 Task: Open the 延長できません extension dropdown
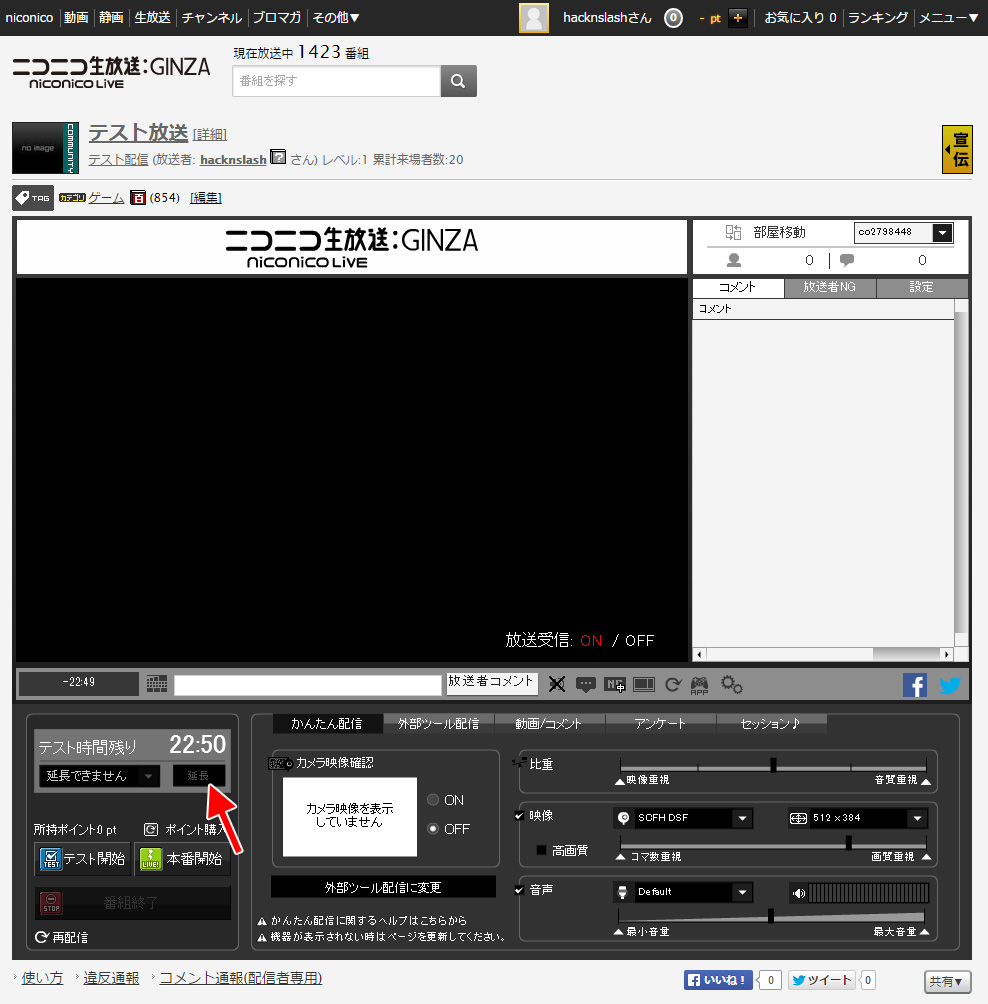click(x=99, y=776)
